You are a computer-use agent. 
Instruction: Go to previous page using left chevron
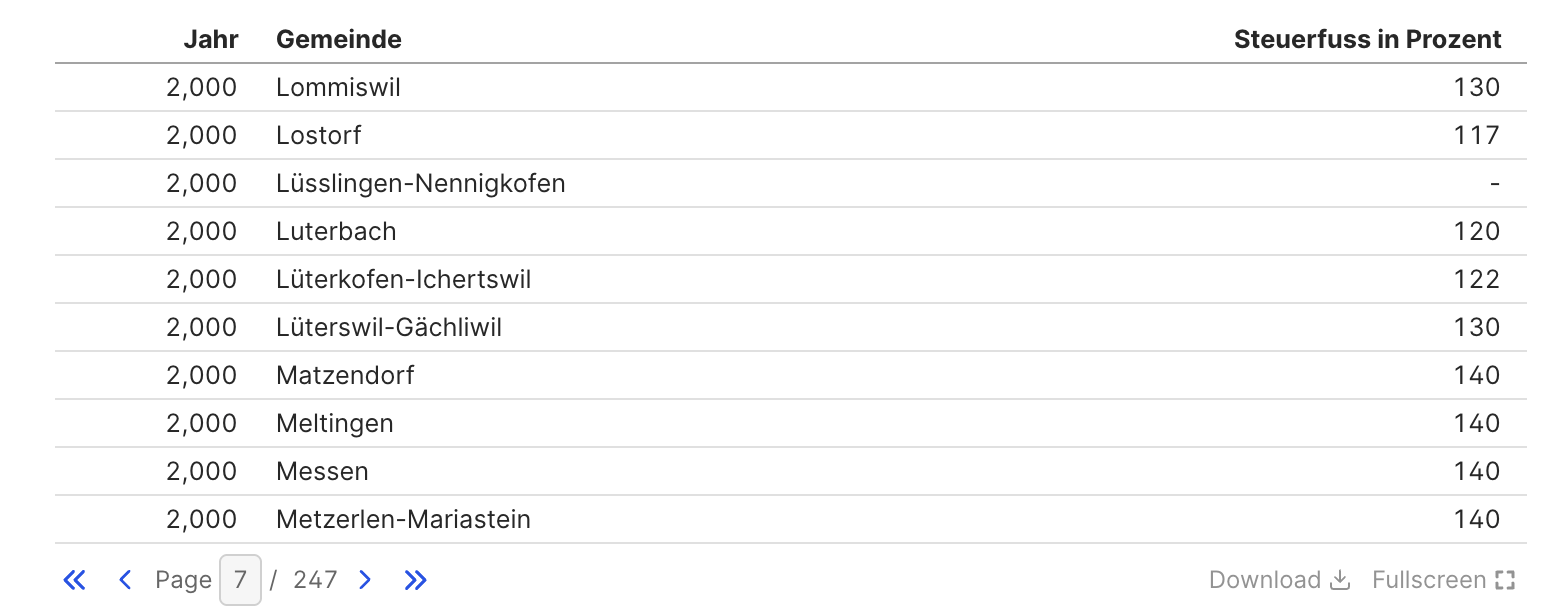coord(125,580)
